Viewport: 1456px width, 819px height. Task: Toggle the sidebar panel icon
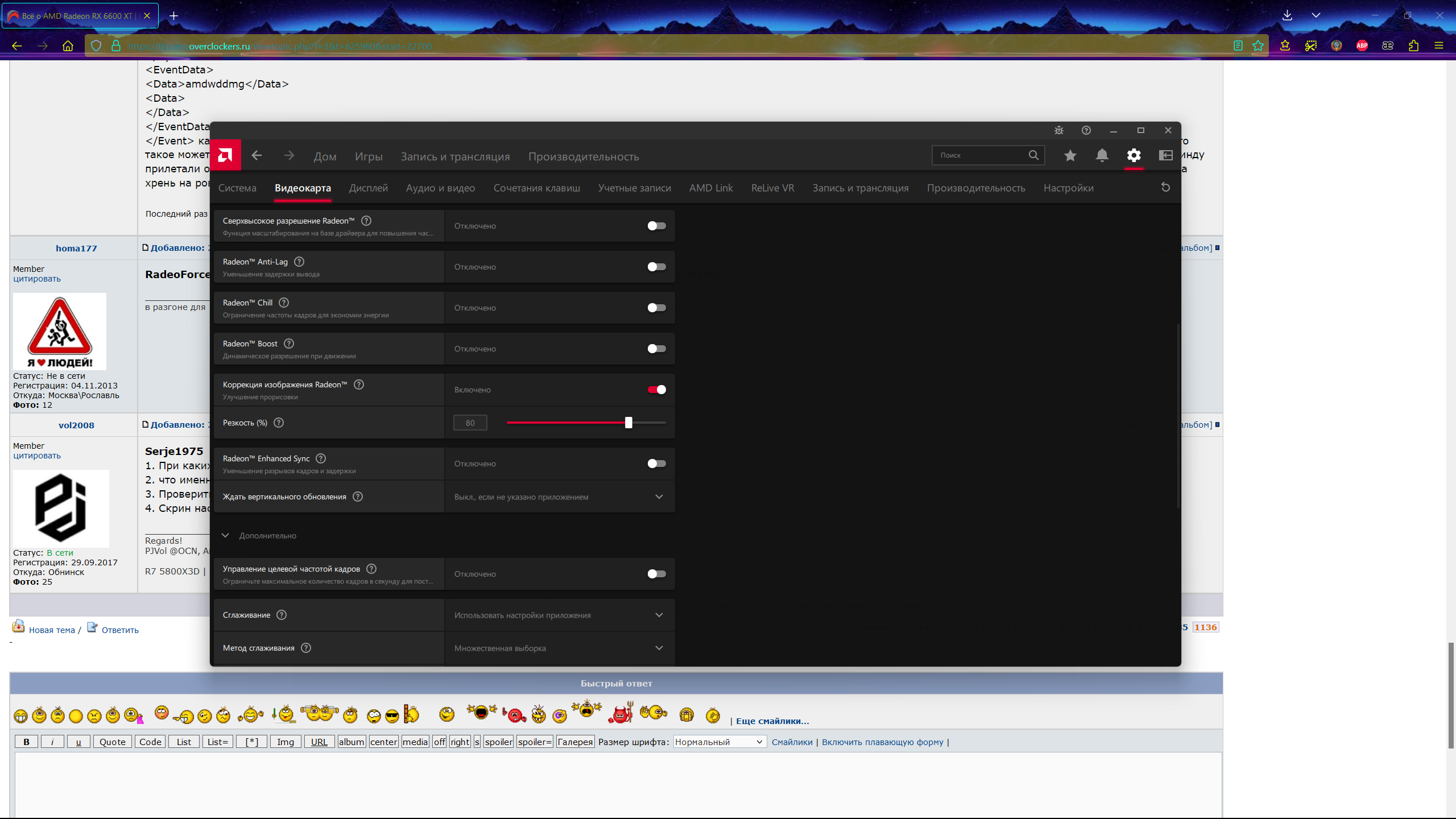click(1165, 155)
